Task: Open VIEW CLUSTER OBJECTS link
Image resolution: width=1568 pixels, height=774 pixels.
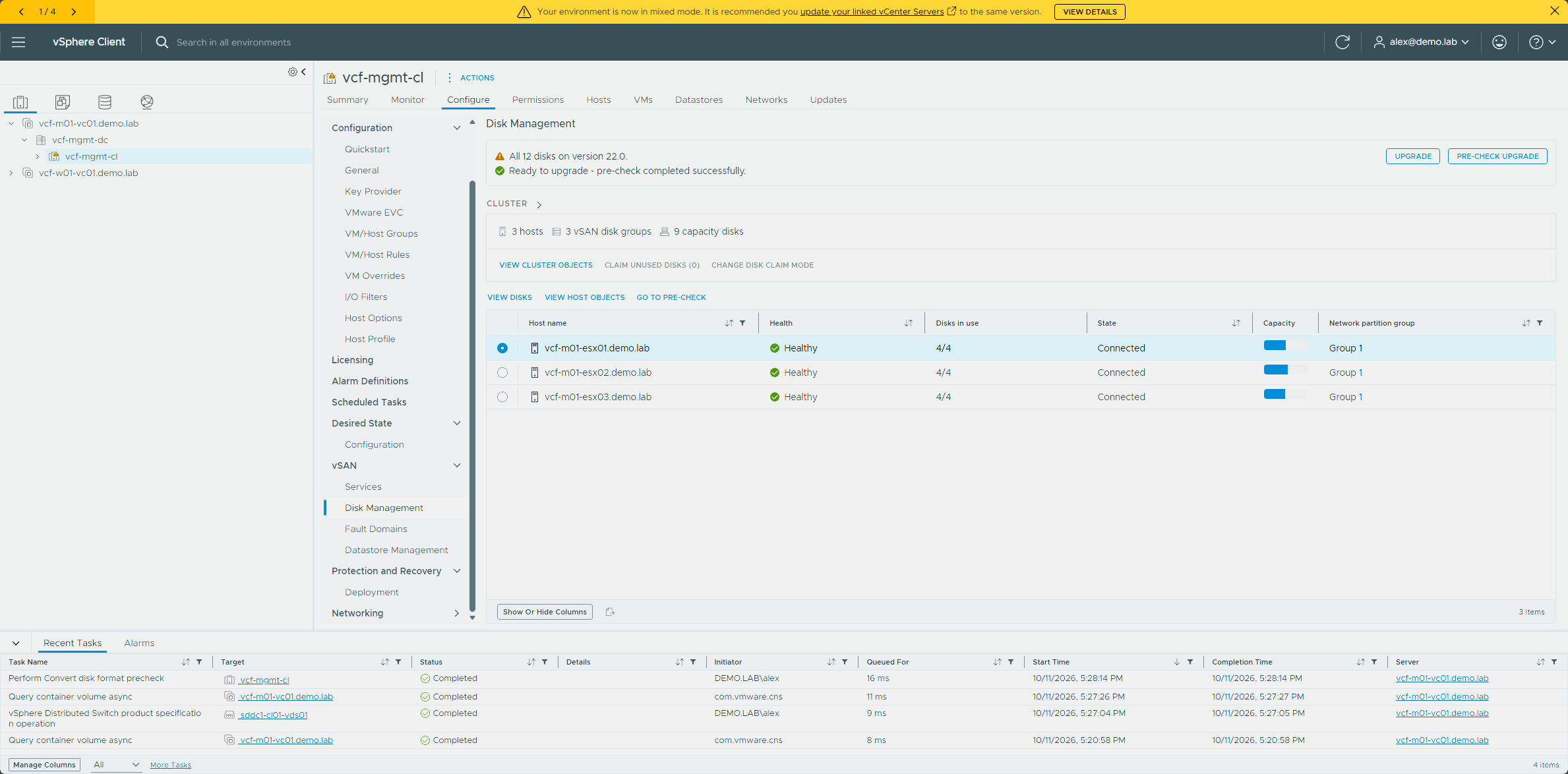Action: pyautogui.click(x=546, y=265)
